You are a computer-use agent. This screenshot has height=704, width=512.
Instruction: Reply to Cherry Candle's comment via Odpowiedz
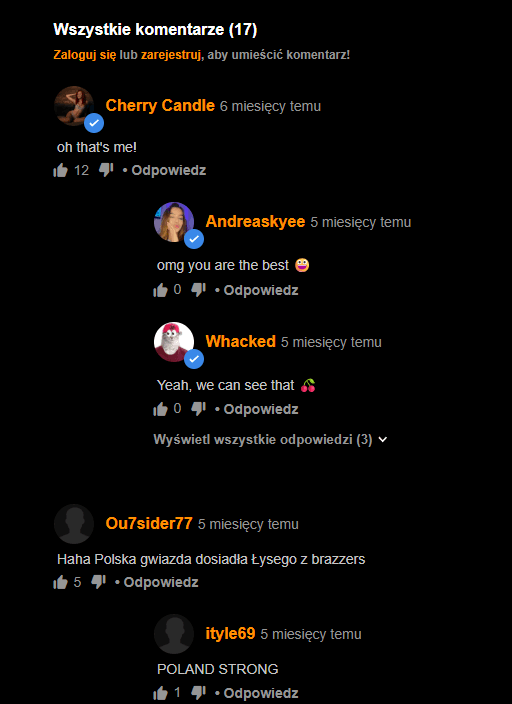point(169,170)
